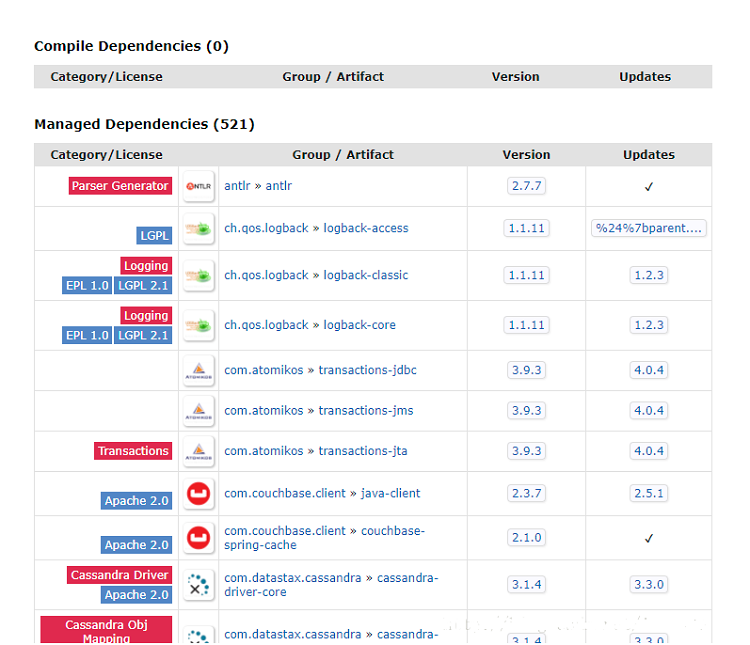
Task: Click LGPL 2.1 tag in logback-classic row
Action: pos(143,286)
